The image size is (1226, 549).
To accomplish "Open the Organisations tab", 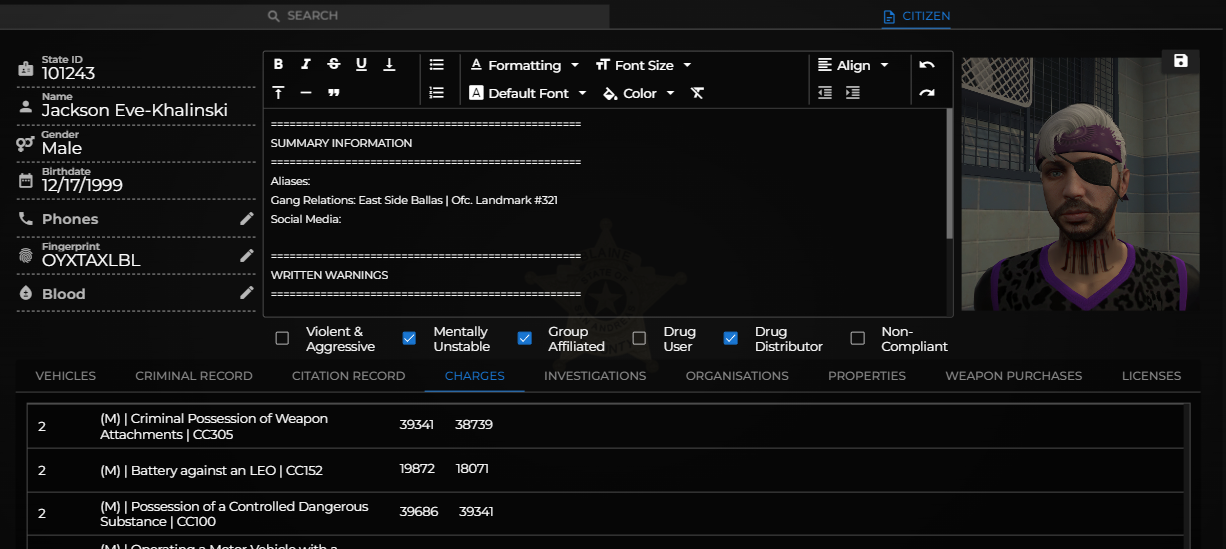I will click(x=737, y=376).
